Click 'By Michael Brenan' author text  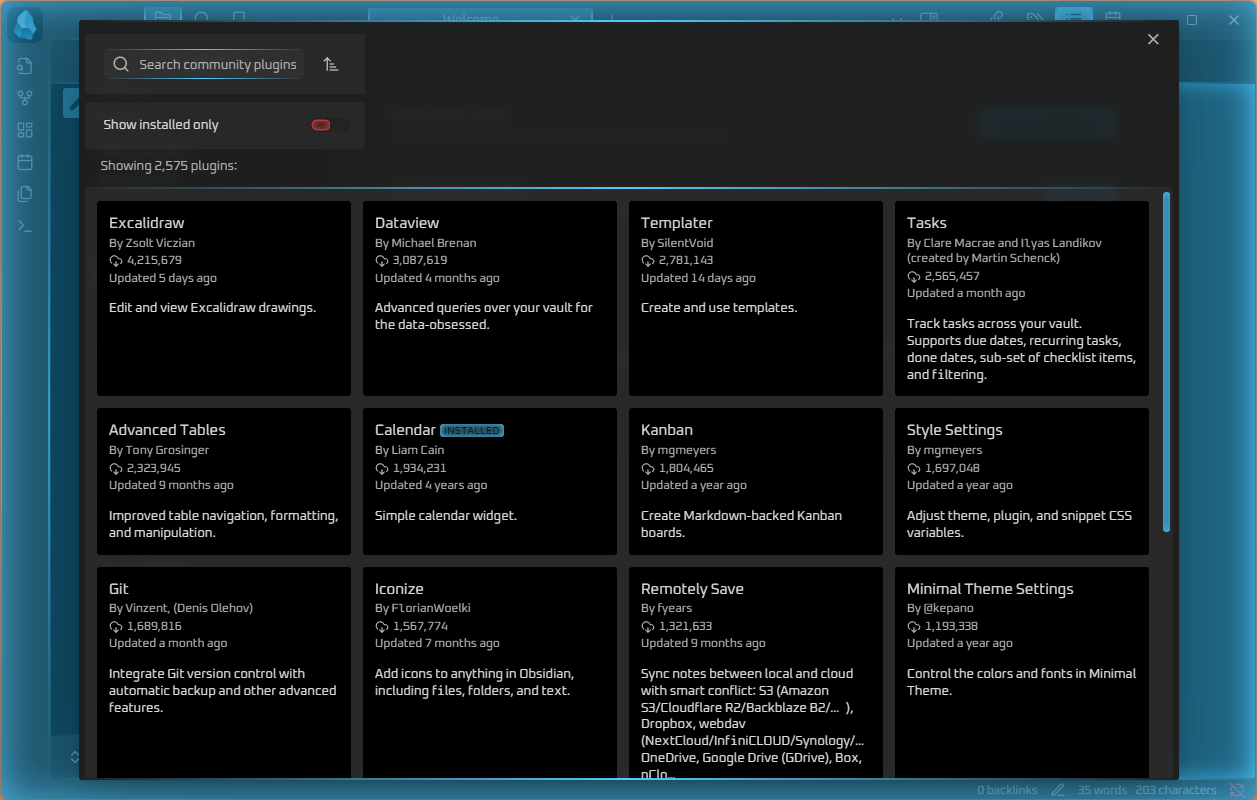(x=426, y=243)
